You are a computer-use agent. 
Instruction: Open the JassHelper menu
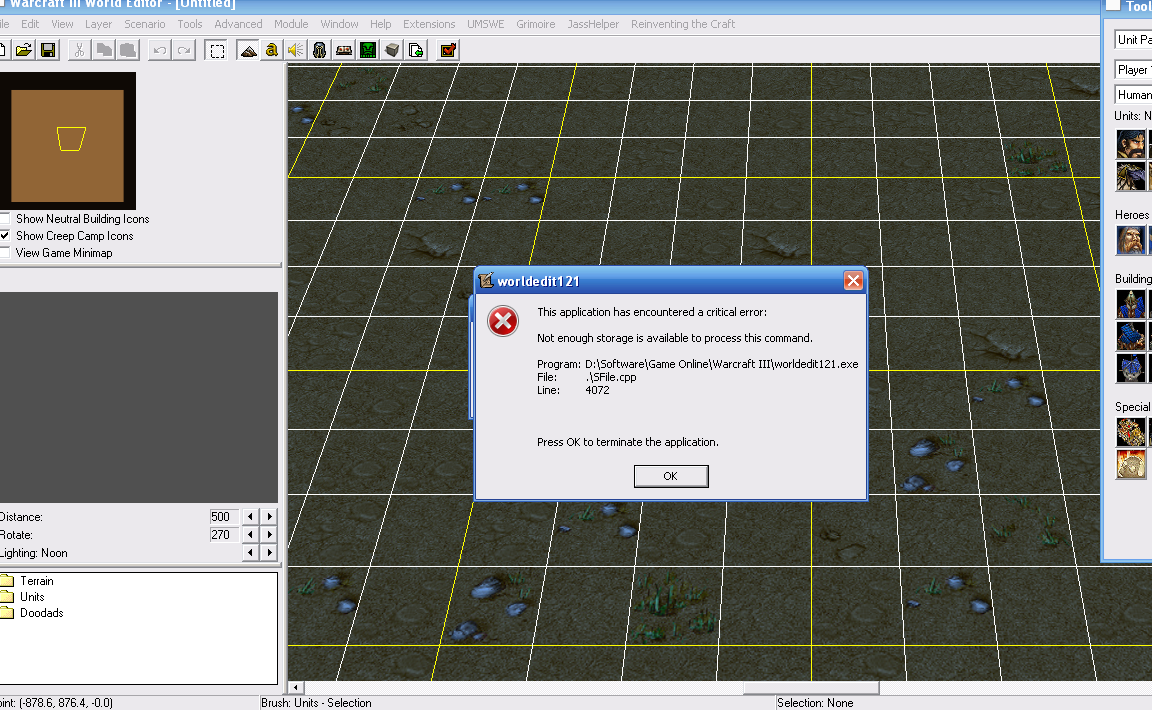[x=593, y=24]
